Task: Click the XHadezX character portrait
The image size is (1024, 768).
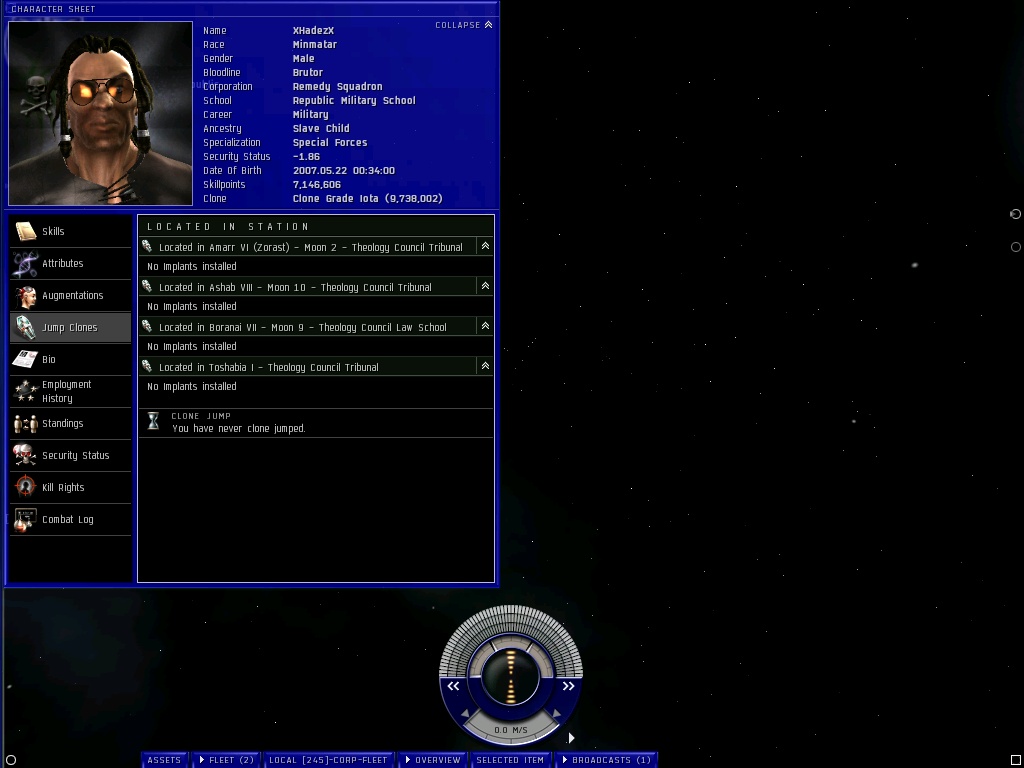Action: 101,114
